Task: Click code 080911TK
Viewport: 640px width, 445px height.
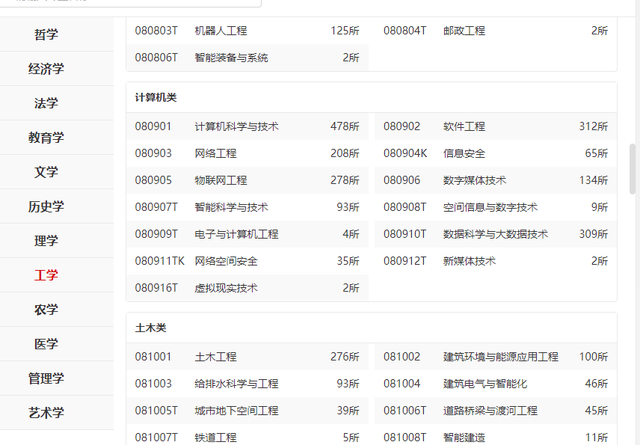Action: tap(160, 261)
